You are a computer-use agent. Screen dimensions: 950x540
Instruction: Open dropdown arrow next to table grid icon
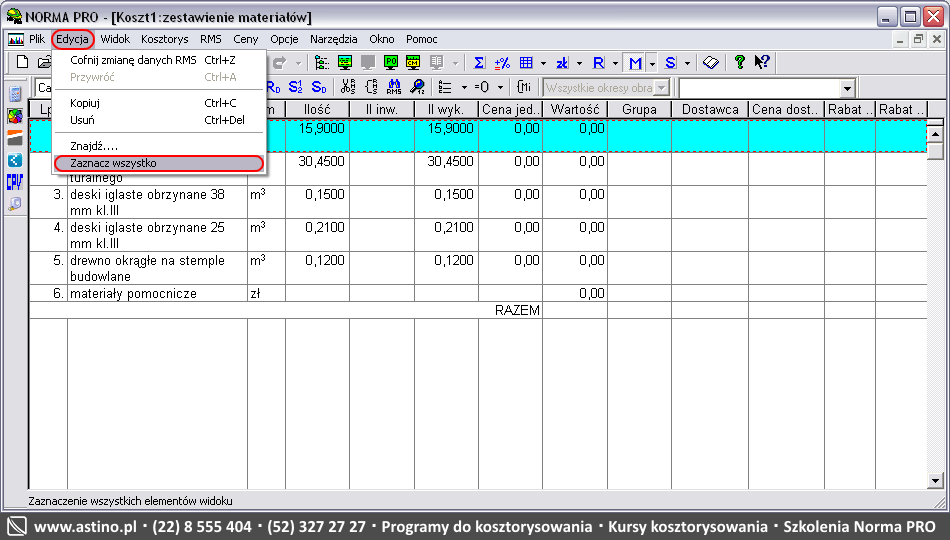click(x=543, y=63)
